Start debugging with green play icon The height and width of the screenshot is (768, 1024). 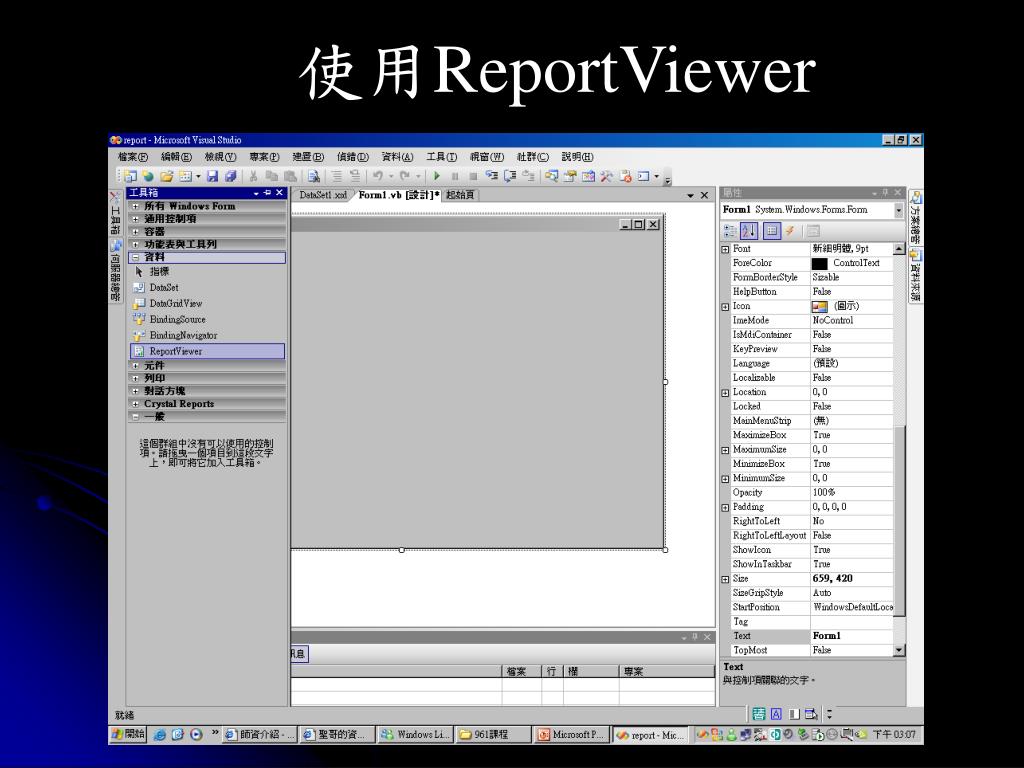(437, 176)
